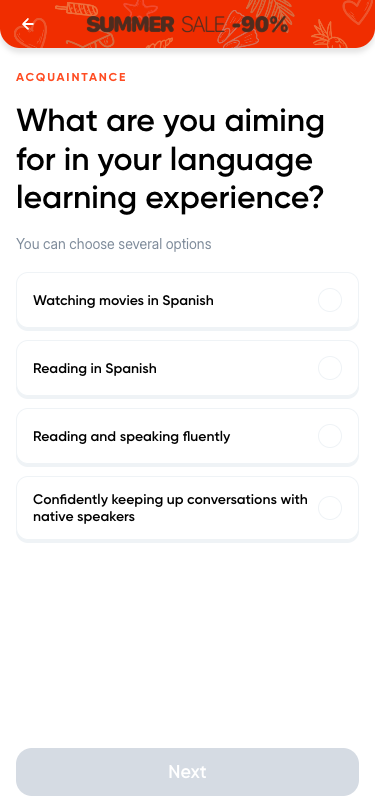Tap the pineapple doodle in the banner
The image size is (375, 812).
click(324, 34)
